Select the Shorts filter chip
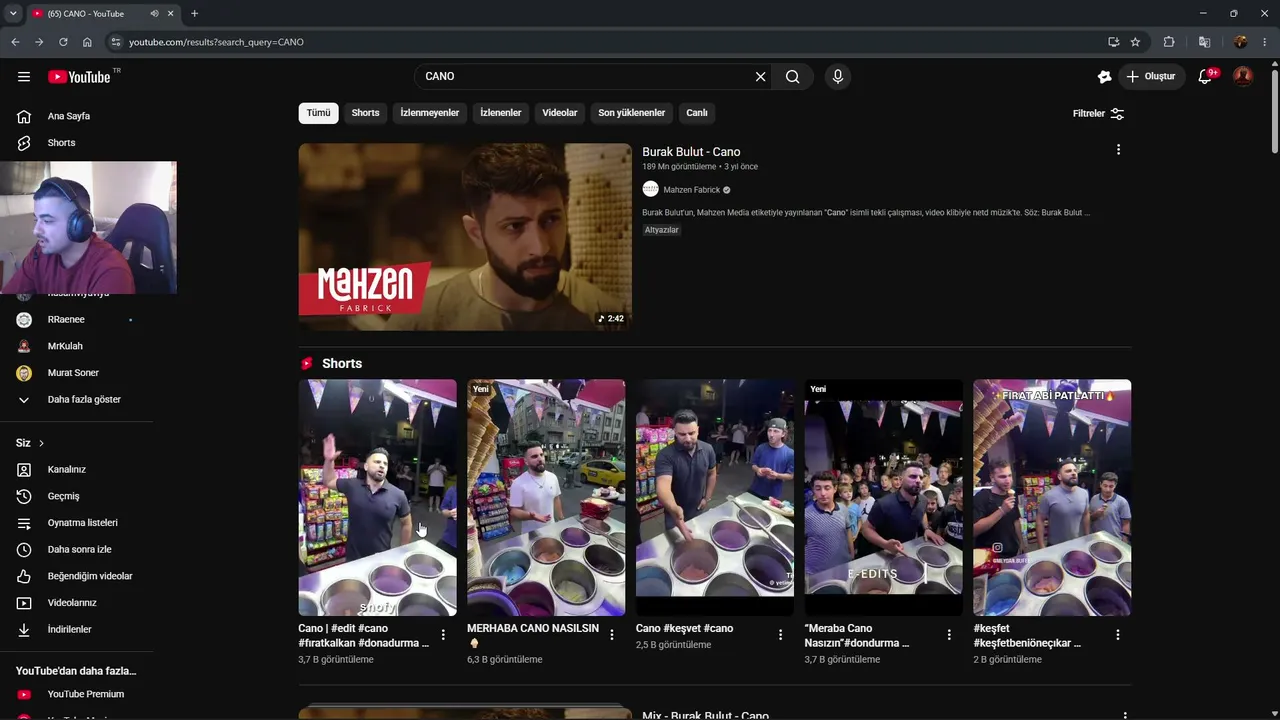 (365, 113)
